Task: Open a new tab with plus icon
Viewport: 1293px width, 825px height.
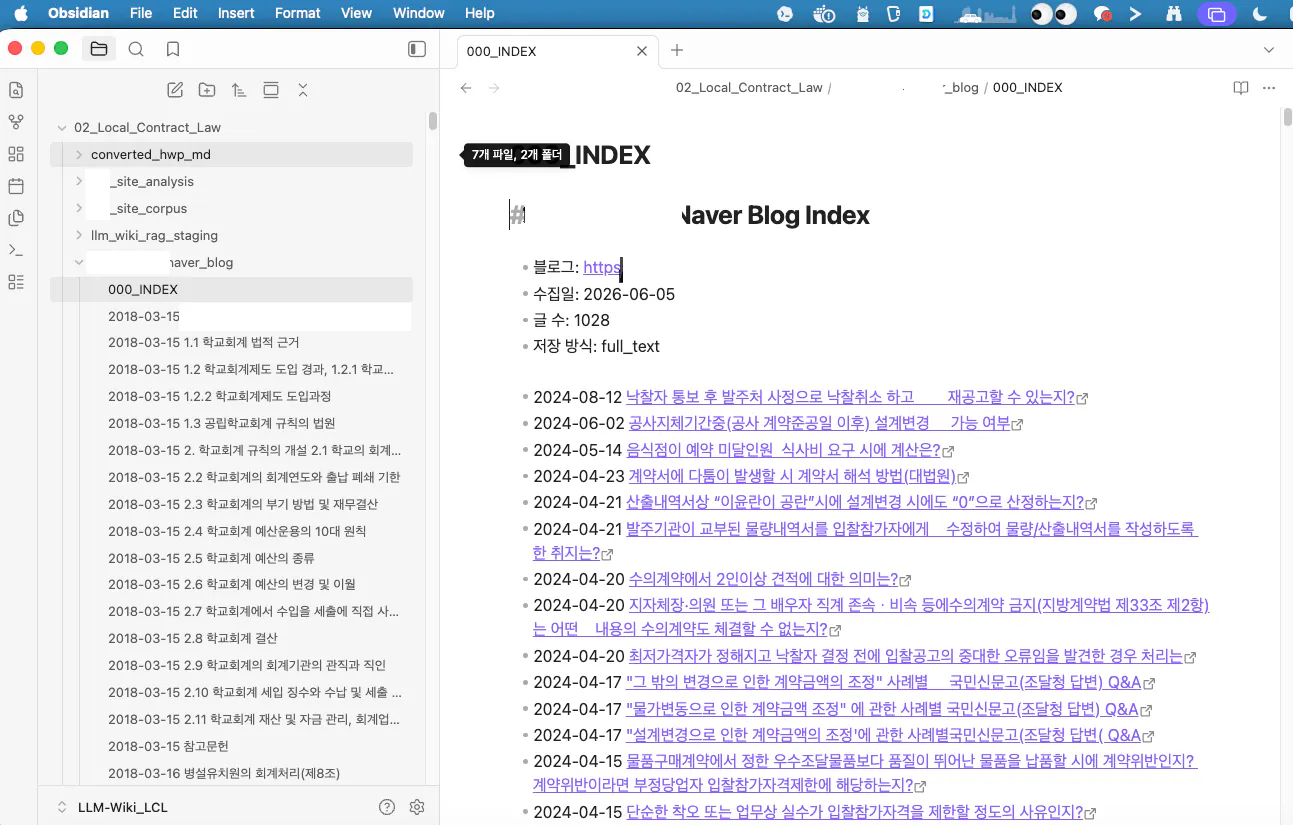Action: 677,50
